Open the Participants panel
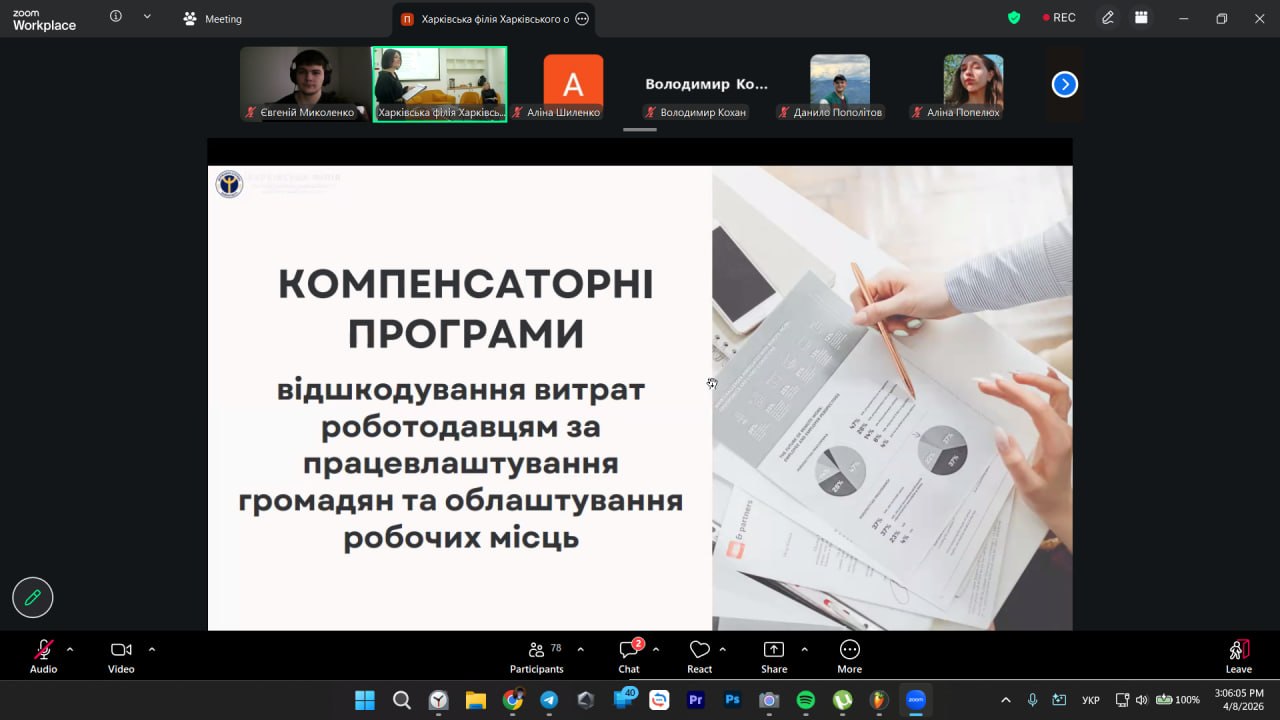Image resolution: width=1280 pixels, height=720 pixels. [537, 655]
